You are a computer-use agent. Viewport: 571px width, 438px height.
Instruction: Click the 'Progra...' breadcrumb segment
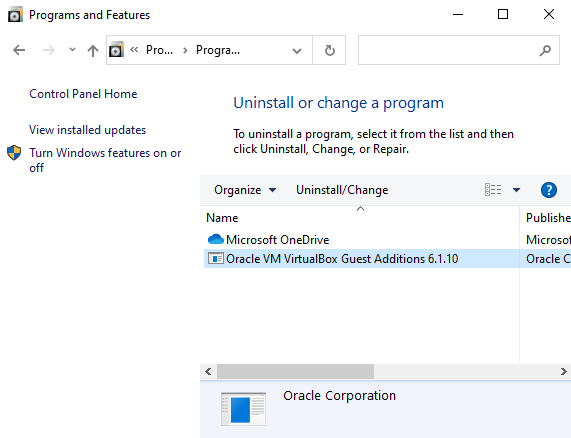[218, 50]
